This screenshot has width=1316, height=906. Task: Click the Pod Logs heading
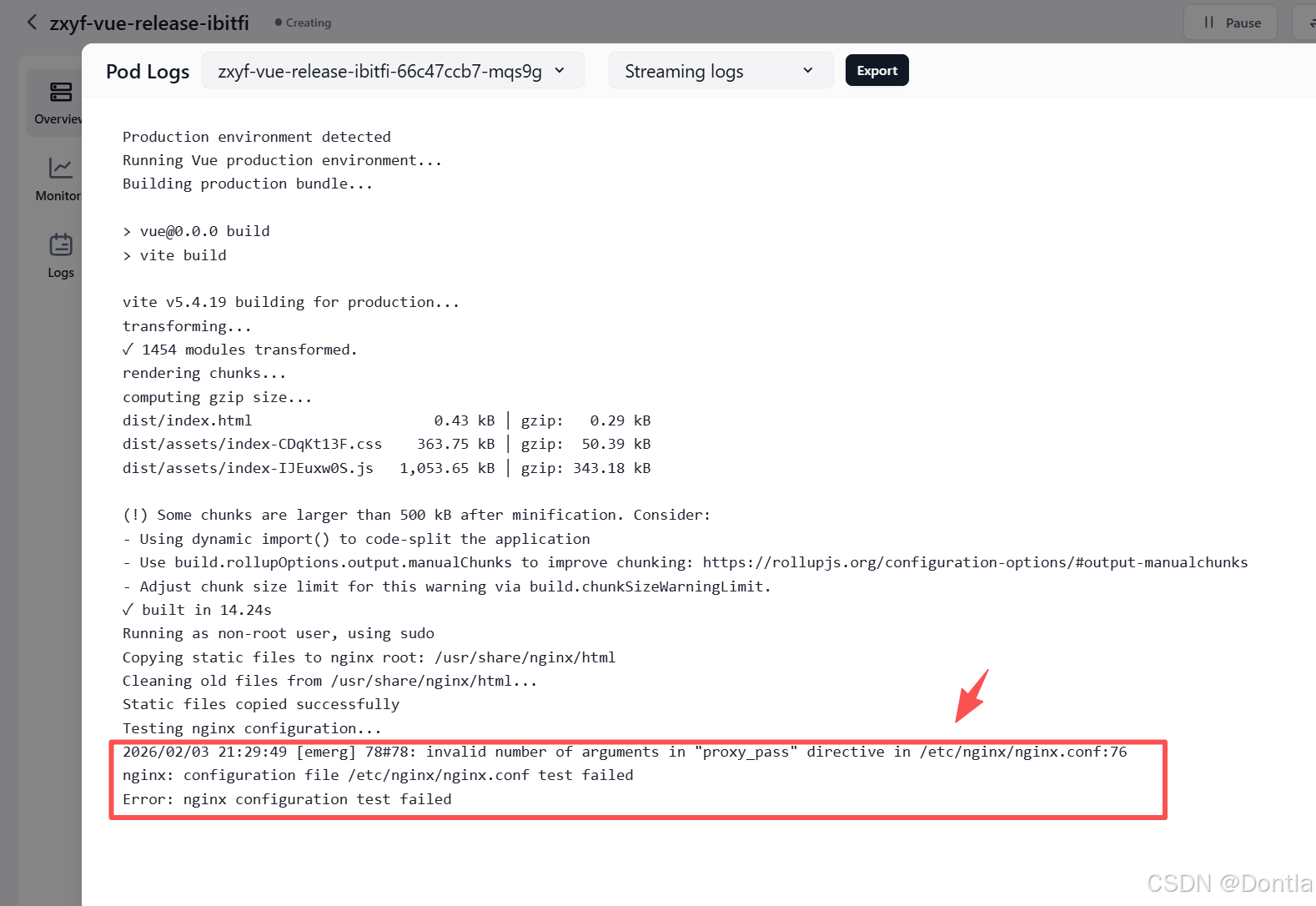(x=148, y=72)
